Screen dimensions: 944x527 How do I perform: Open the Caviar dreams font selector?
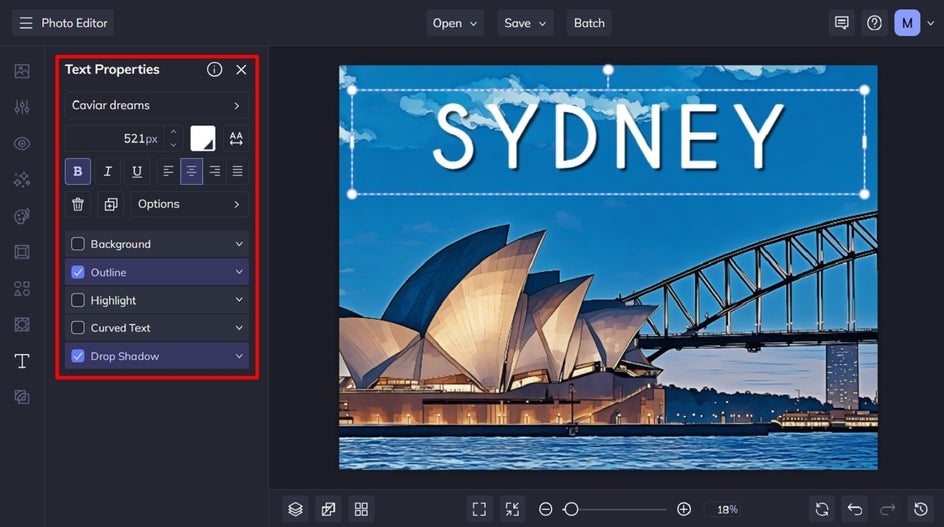tap(157, 105)
